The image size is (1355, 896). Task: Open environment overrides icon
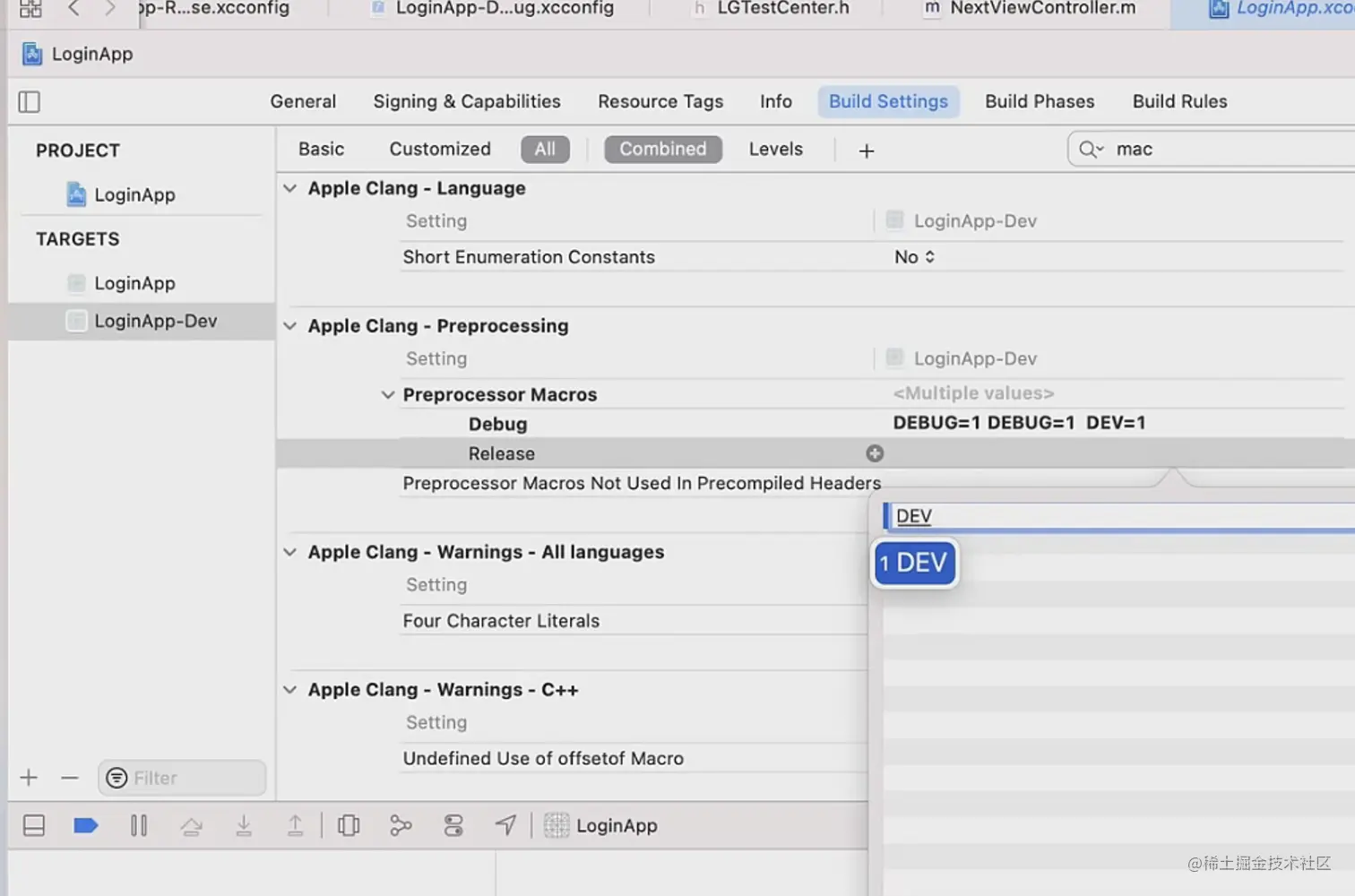click(453, 825)
